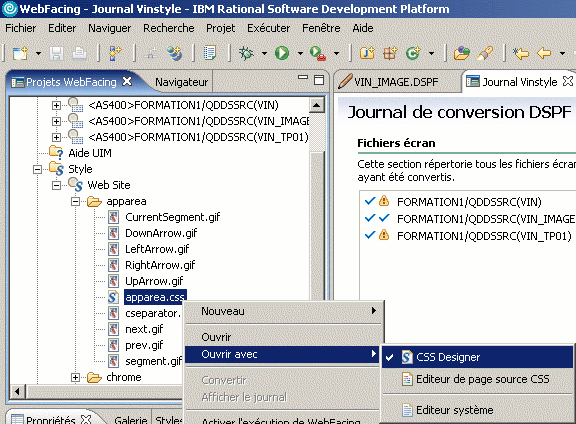576x424 pixels.
Task: Select CurrentSegment.gif in the tree
Action: 172,217
